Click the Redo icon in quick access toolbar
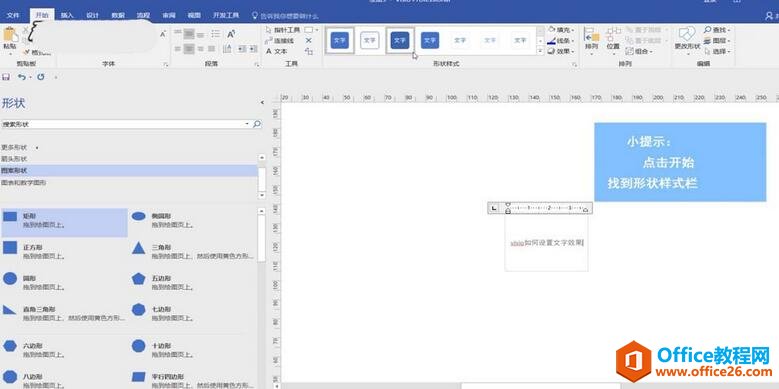 41,77
